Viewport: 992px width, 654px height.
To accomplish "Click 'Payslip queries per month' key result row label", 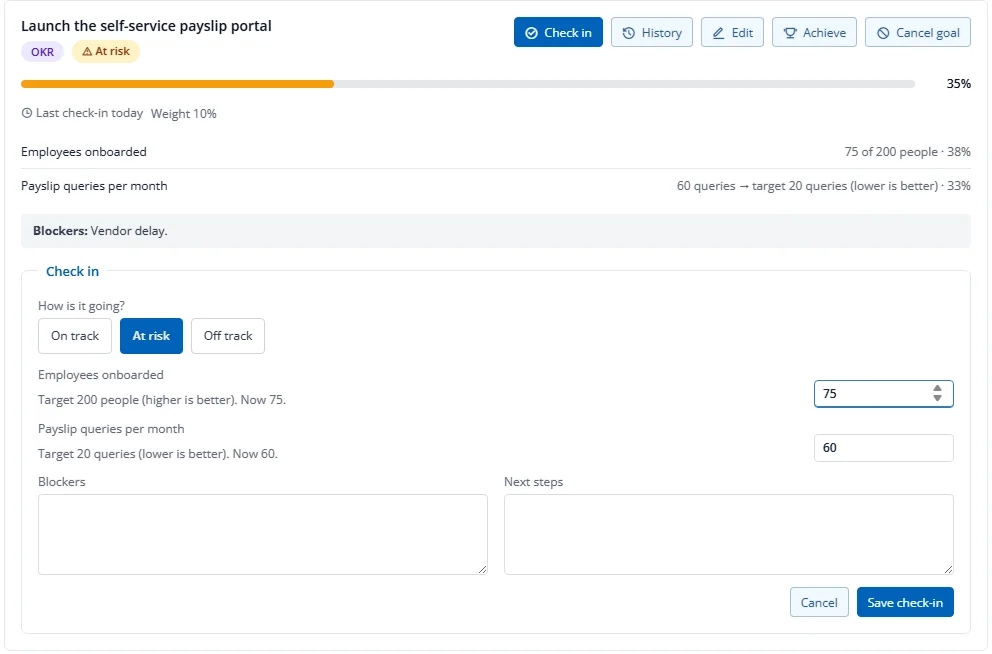I will pyautogui.click(x=94, y=186).
